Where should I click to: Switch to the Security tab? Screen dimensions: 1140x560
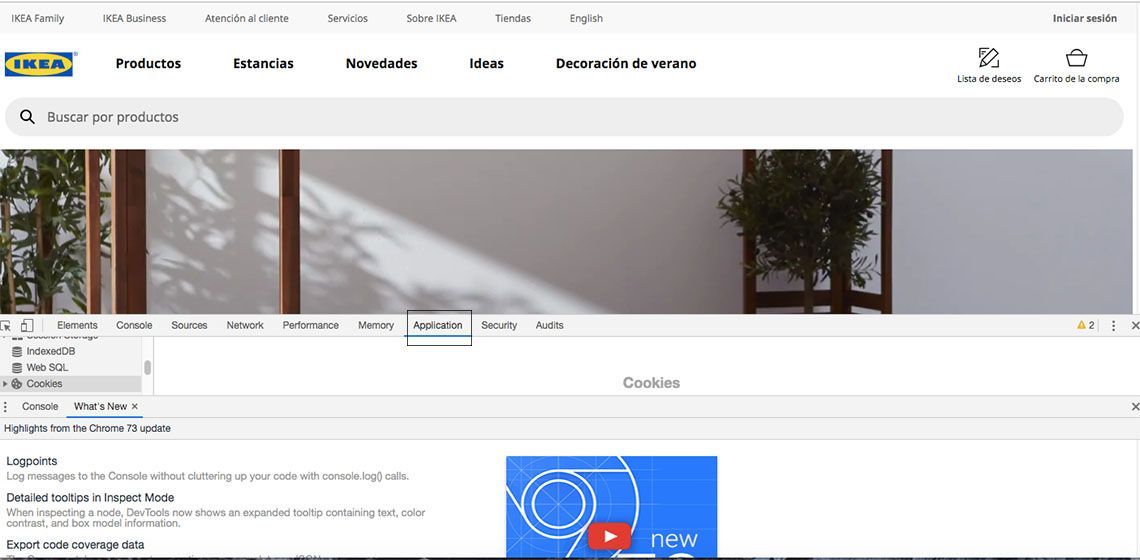(499, 325)
